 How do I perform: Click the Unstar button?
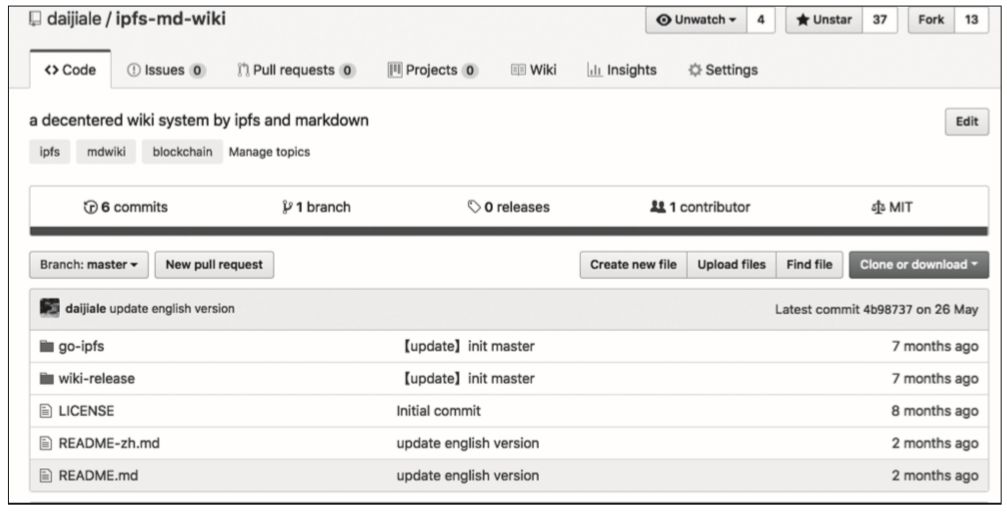[x=825, y=20]
